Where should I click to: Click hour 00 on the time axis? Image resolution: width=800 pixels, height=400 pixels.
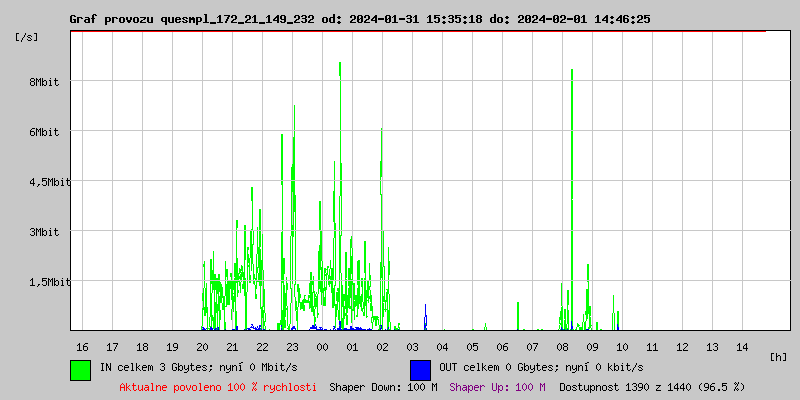click(x=322, y=347)
